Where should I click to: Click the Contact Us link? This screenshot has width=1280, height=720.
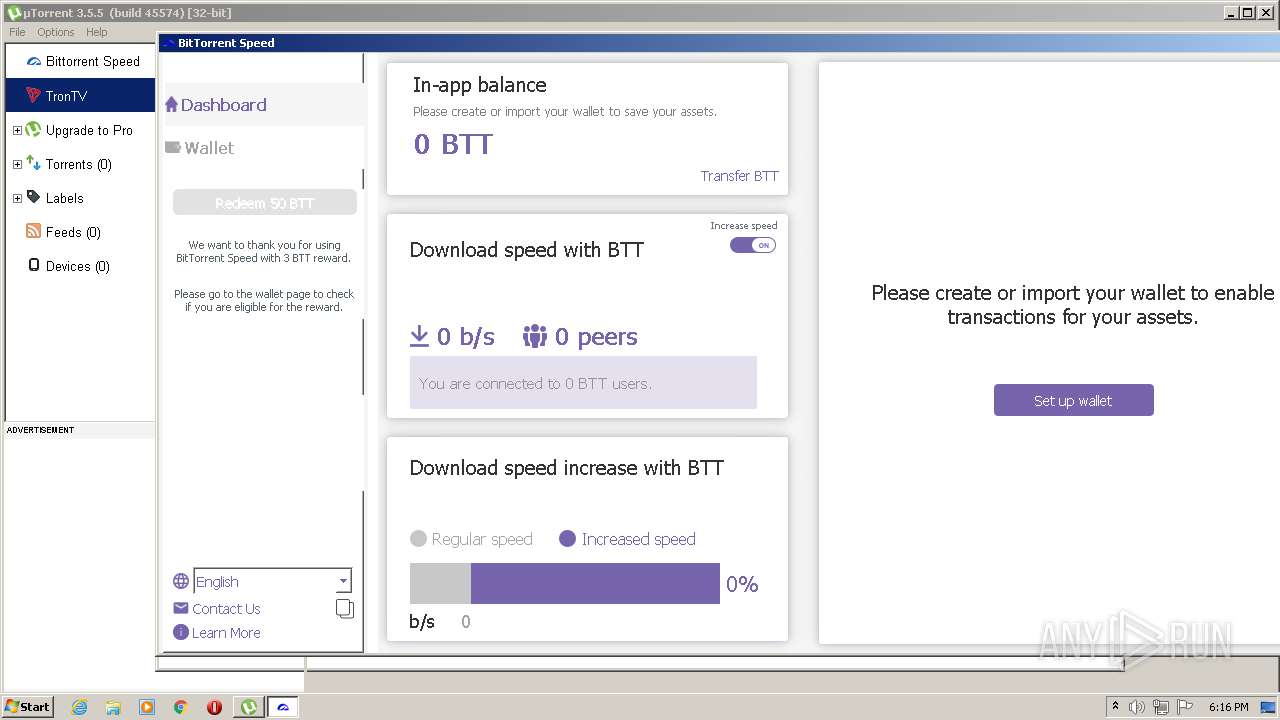point(226,608)
